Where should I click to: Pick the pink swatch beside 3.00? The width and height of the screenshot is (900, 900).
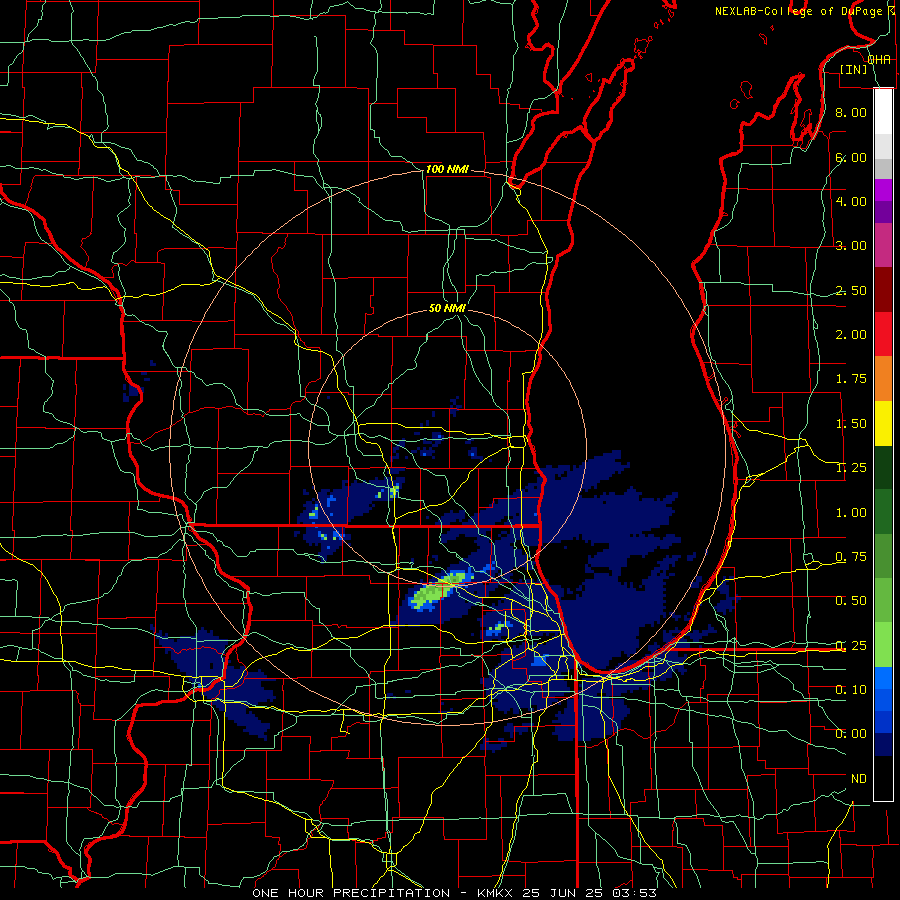click(x=883, y=245)
